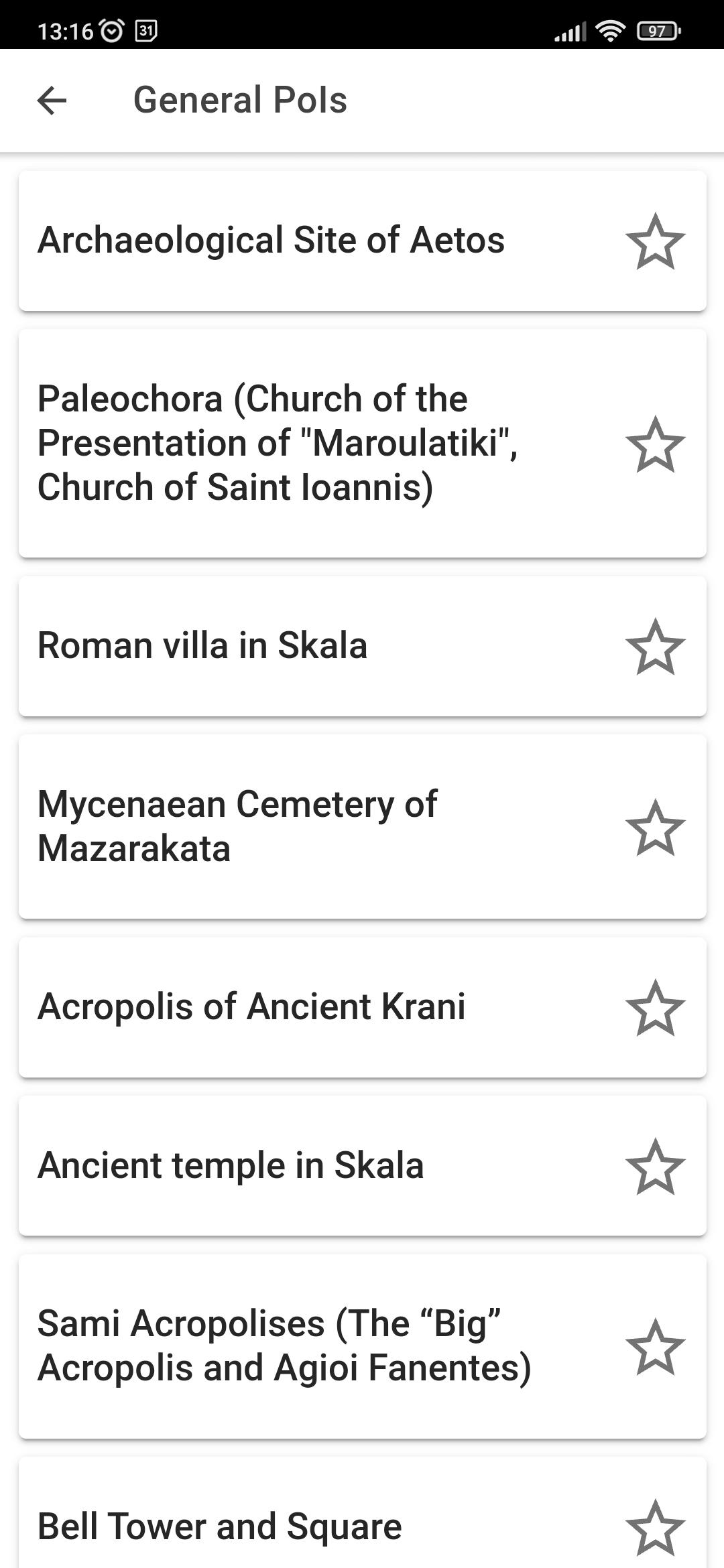
Task: Tap the back arrow in header
Action: pos(52,101)
